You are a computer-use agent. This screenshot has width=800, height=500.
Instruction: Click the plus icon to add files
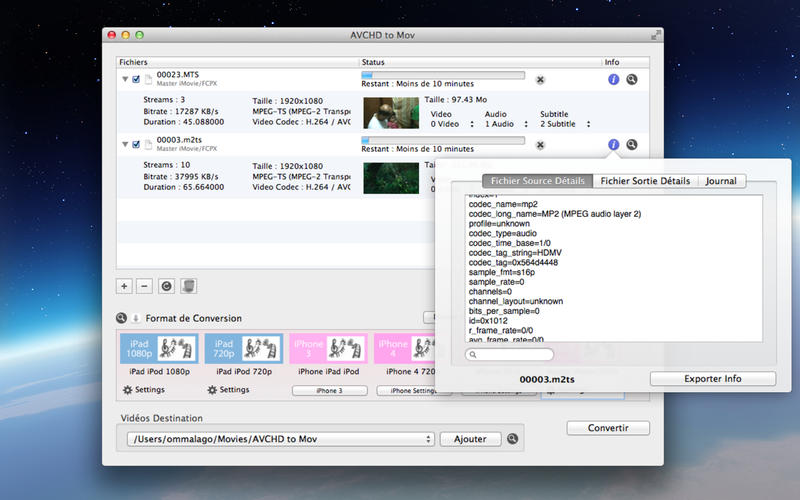[x=124, y=285]
